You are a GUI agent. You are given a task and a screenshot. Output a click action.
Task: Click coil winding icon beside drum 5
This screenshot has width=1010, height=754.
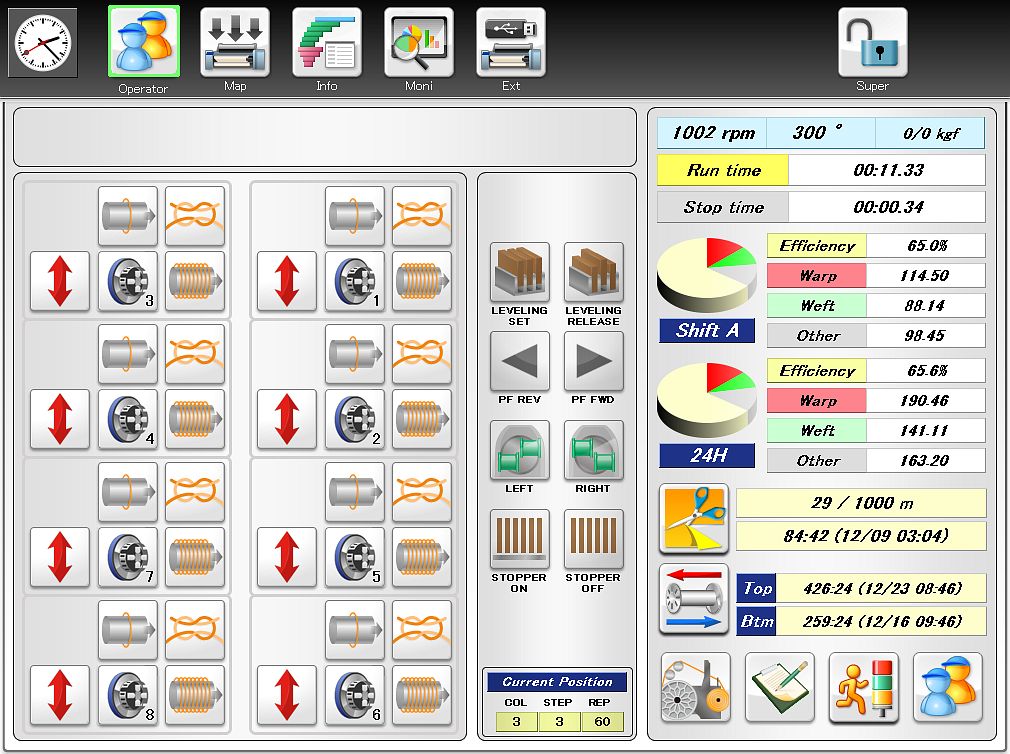point(422,557)
